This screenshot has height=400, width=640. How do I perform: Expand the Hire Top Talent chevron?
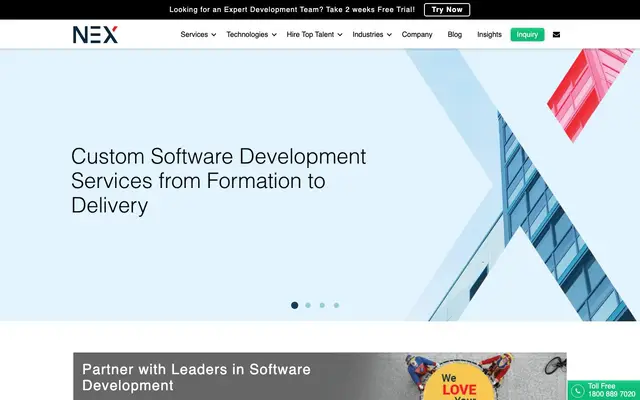[340, 35]
